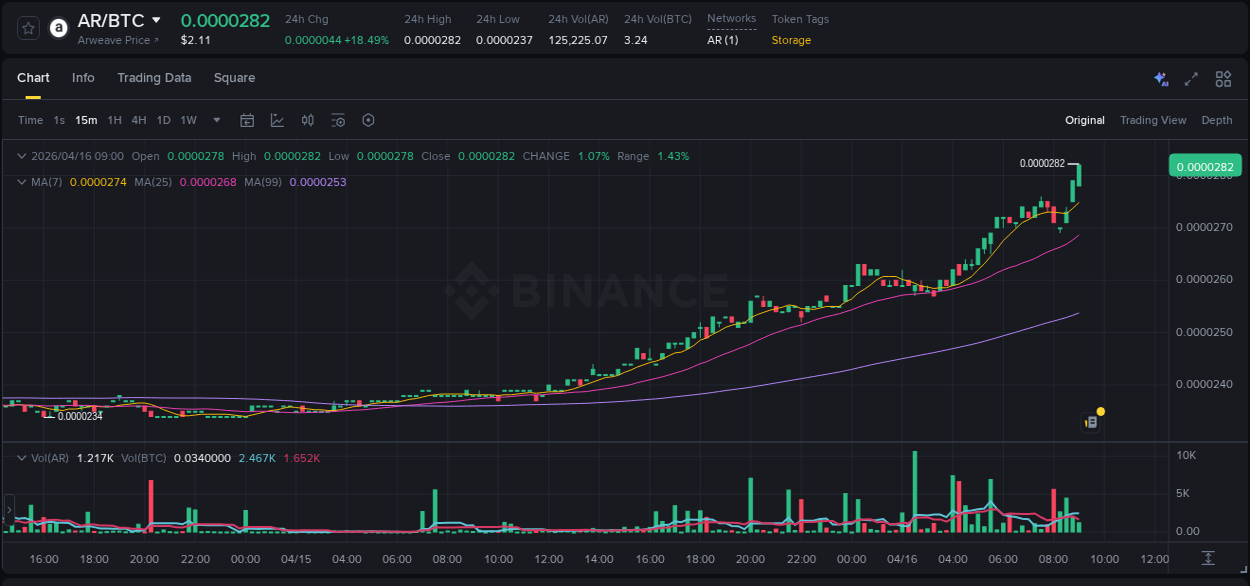Click the Arweave coin logo
The image size is (1250, 586).
[x=58, y=28]
